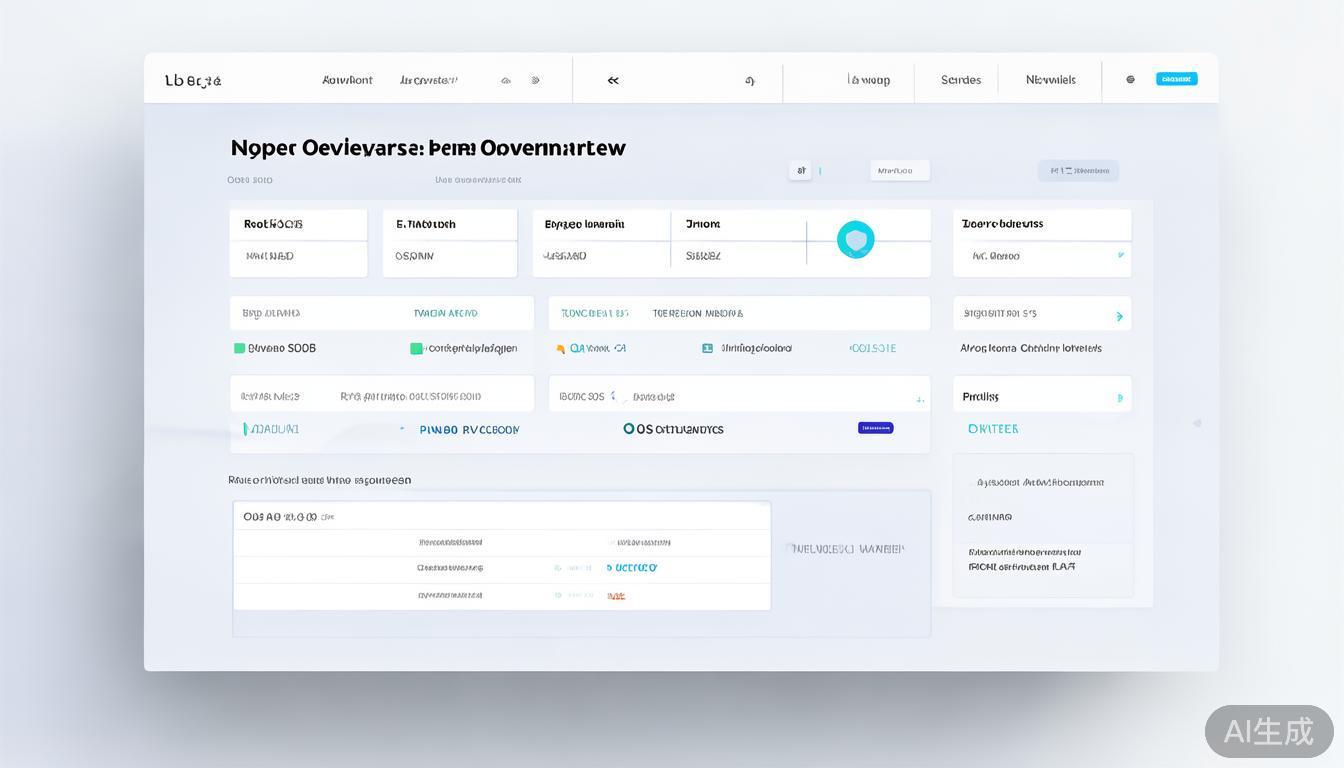Viewport: 1344px width, 768px height.
Task: Open the "Sordes" tab in the top navigation
Action: 960,80
